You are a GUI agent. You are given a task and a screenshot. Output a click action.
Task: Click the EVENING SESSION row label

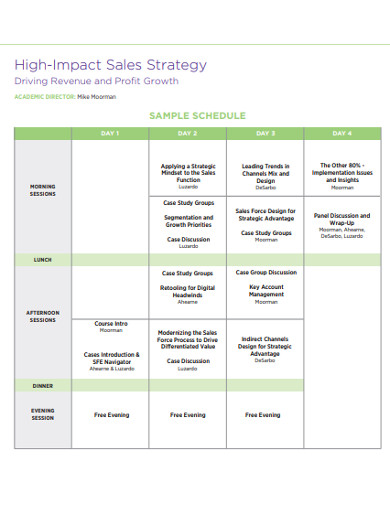(x=43, y=414)
